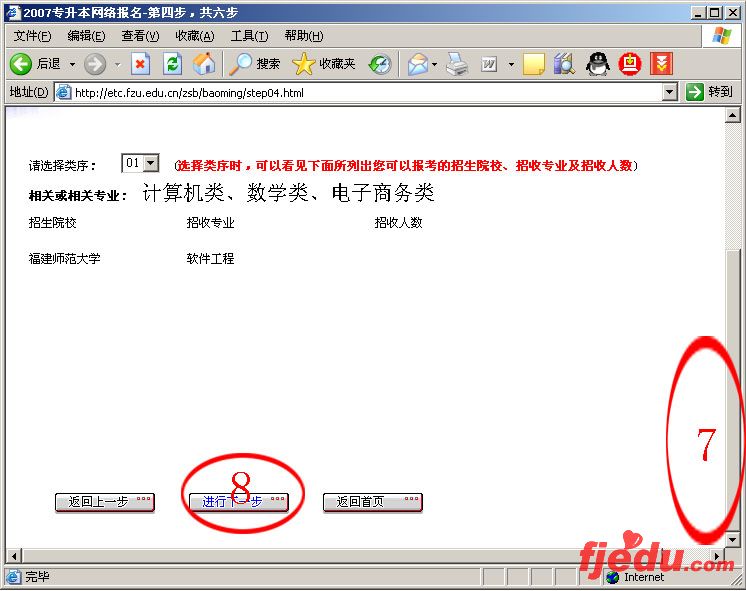Expand the address bar URL dropdown arrow

point(670,92)
